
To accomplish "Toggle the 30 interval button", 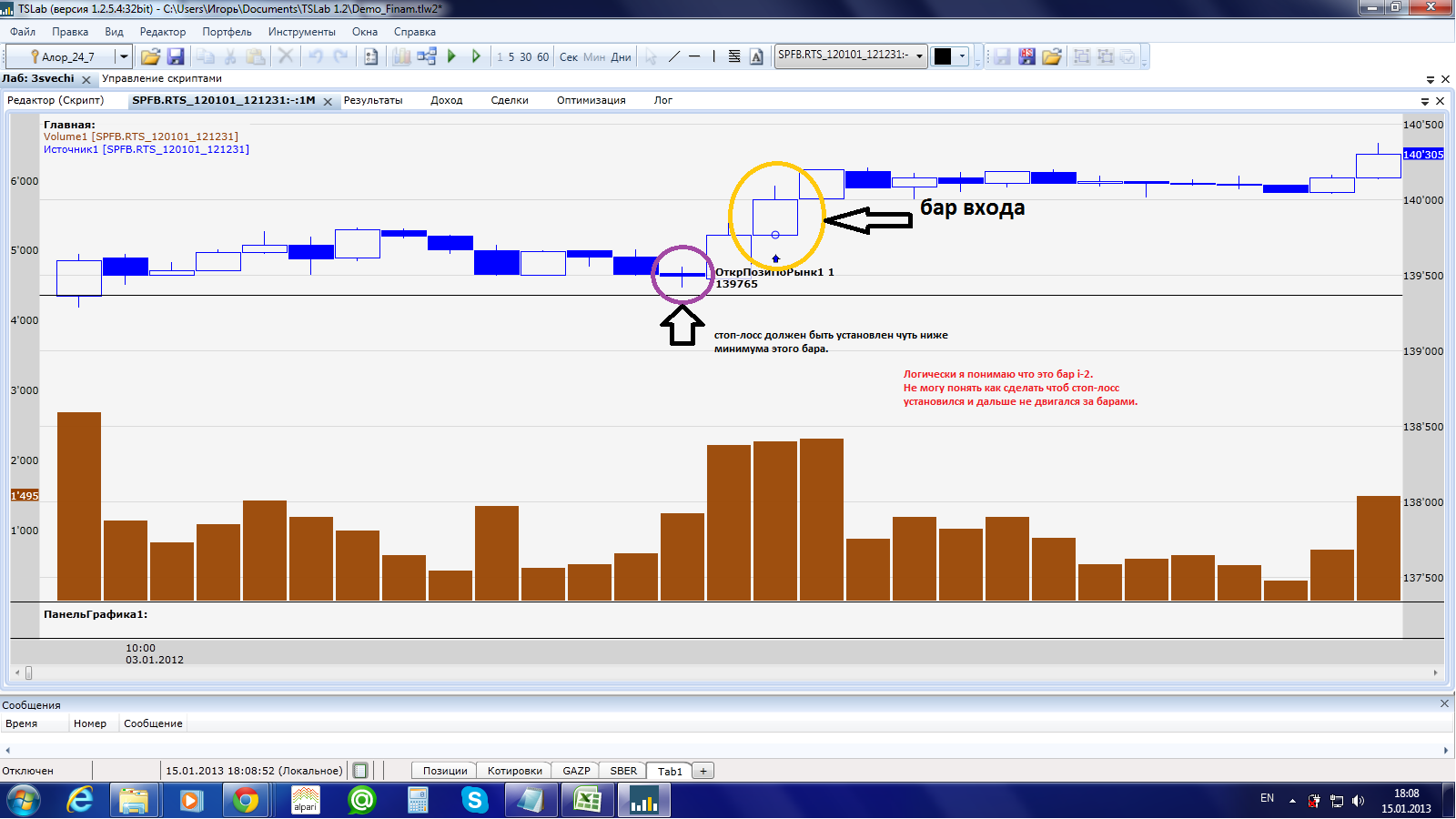I will pyautogui.click(x=526, y=56).
